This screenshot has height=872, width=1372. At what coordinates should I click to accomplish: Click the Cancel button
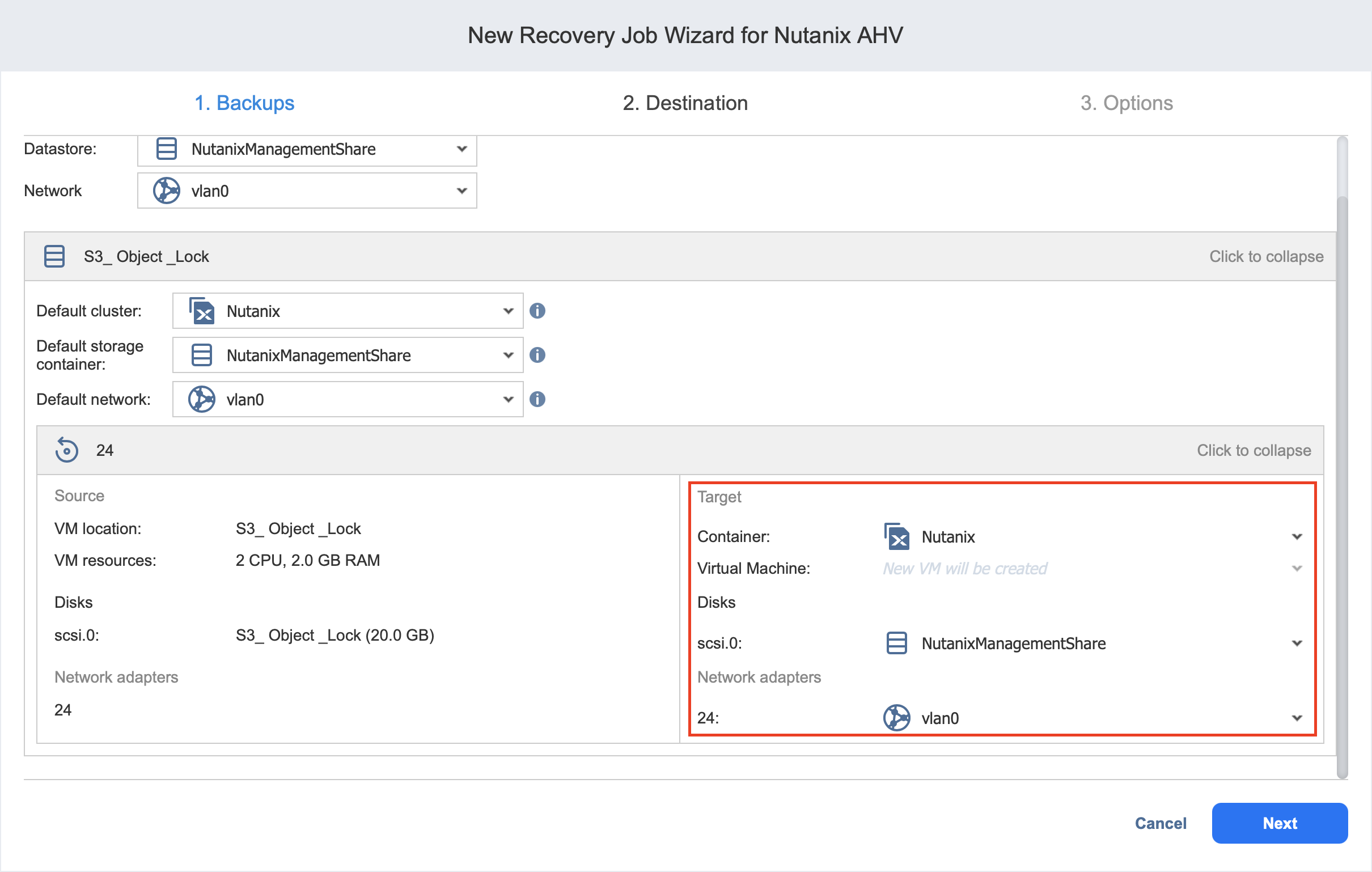pyautogui.click(x=1160, y=823)
